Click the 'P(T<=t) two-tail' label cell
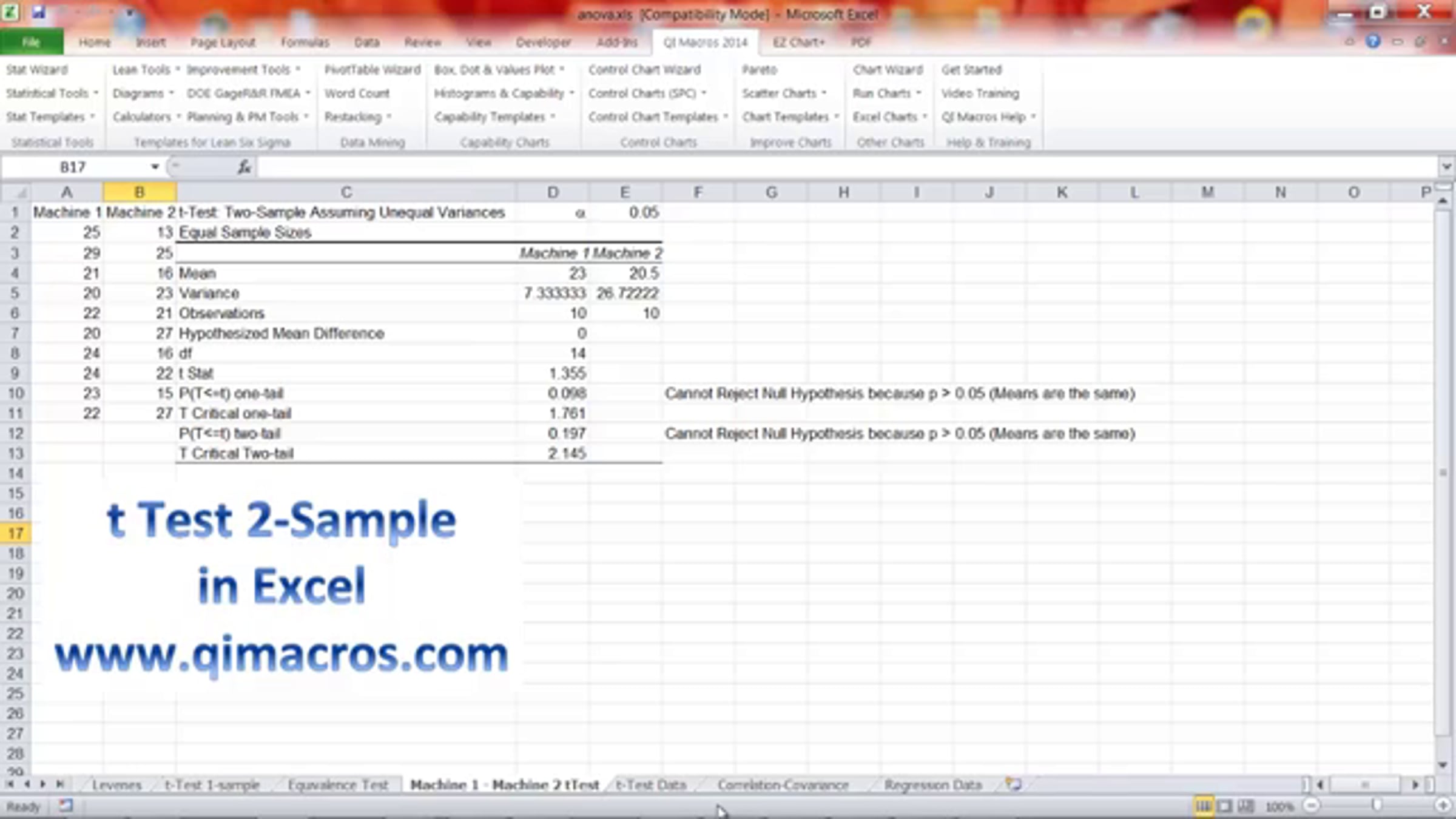Image resolution: width=1456 pixels, height=819 pixels. click(346, 433)
